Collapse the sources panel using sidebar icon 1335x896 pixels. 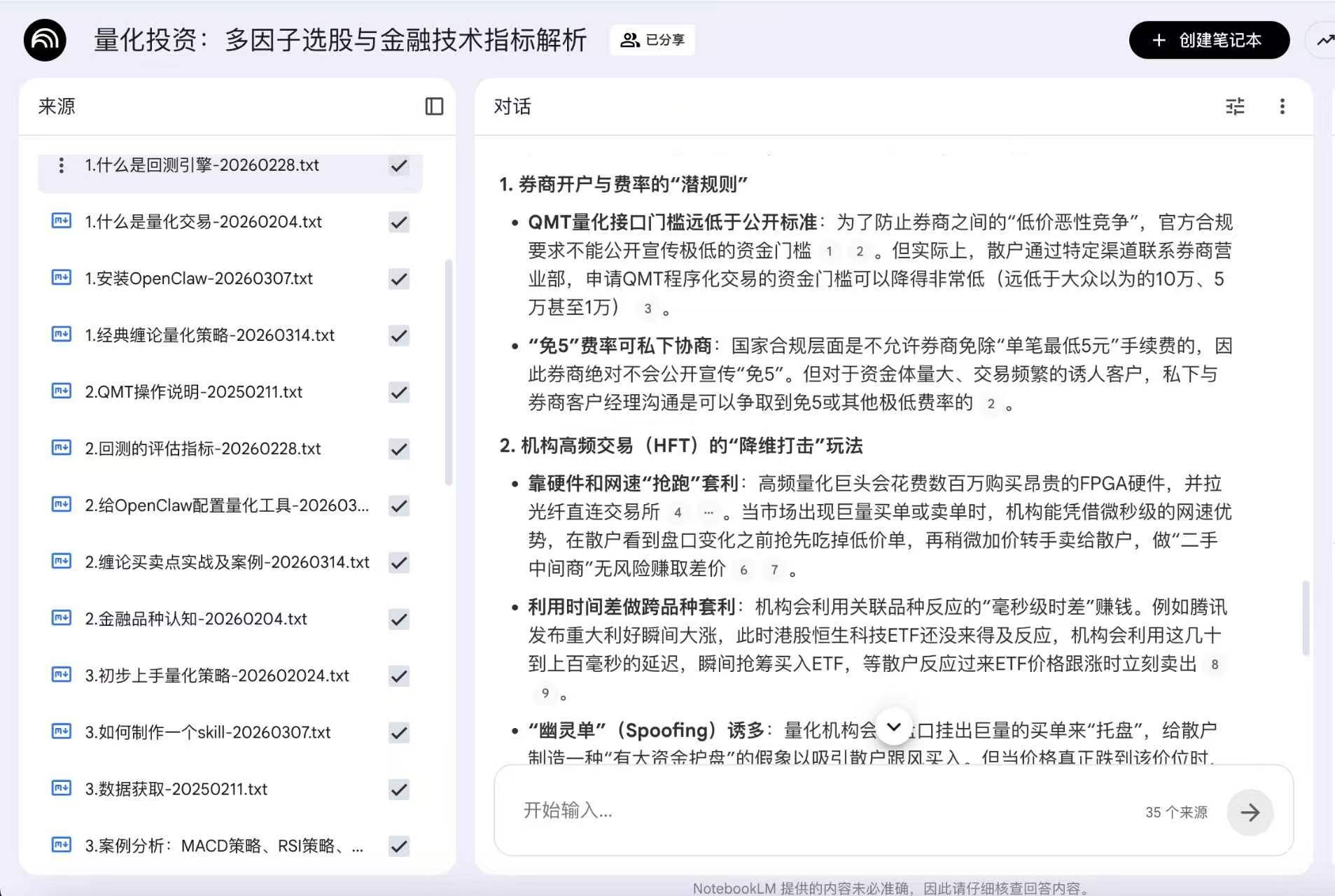pos(434,106)
